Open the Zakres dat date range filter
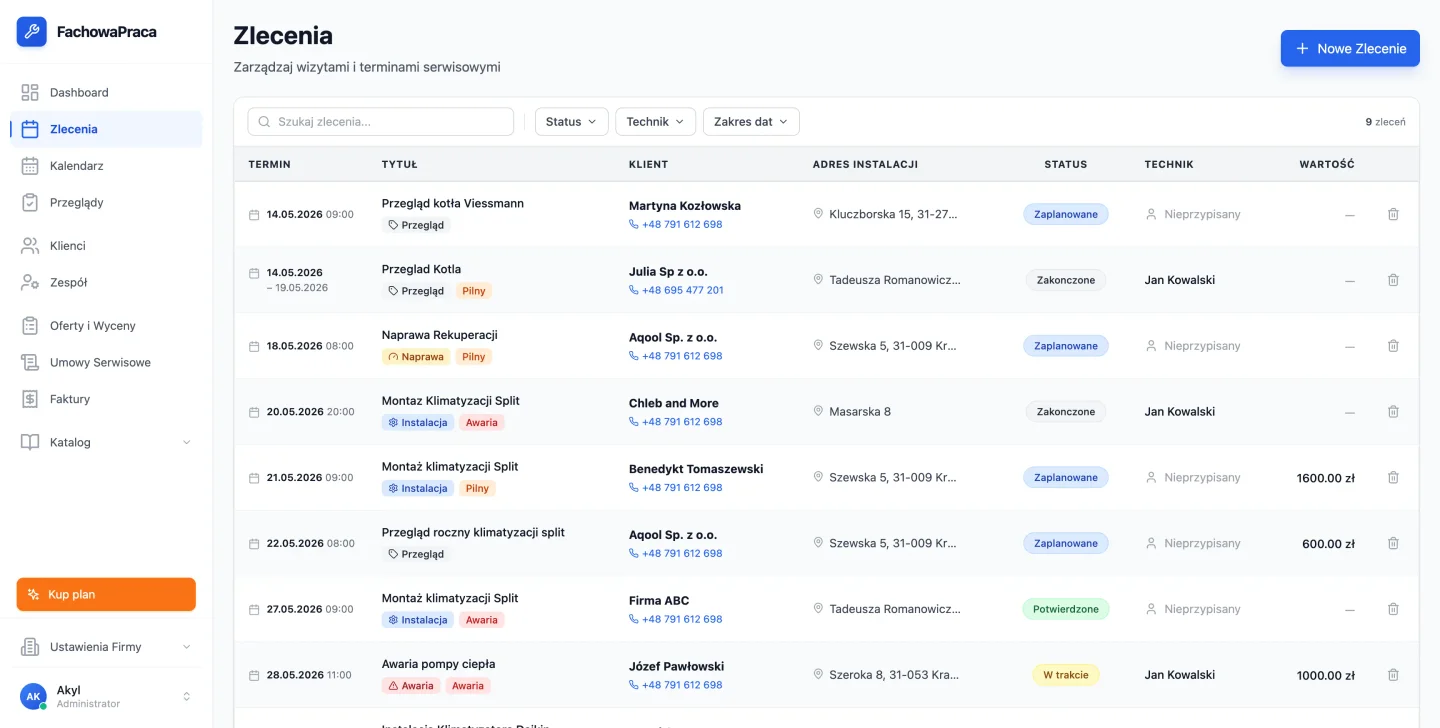 [751, 122]
